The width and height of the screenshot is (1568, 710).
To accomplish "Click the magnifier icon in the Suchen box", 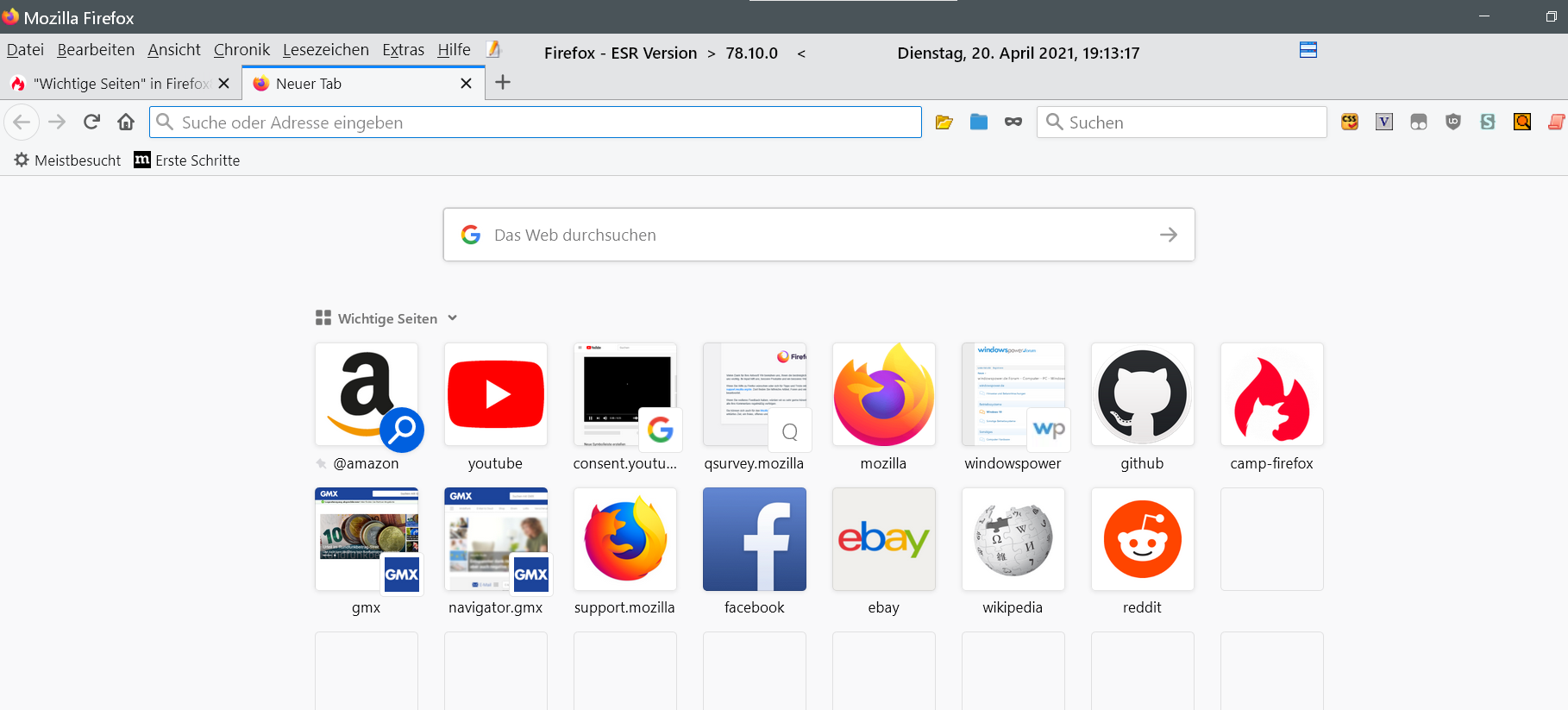I will (1054, 123).
